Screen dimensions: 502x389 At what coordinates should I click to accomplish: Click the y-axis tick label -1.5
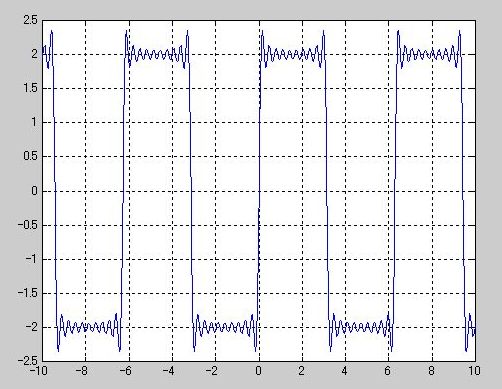tap(28, 293)
